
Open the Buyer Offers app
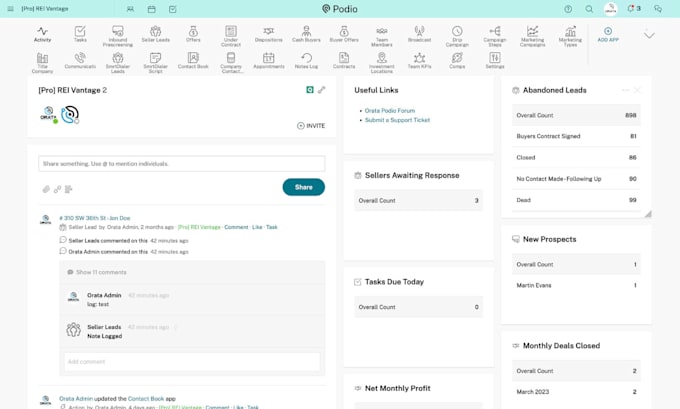(x=344, y=34)
